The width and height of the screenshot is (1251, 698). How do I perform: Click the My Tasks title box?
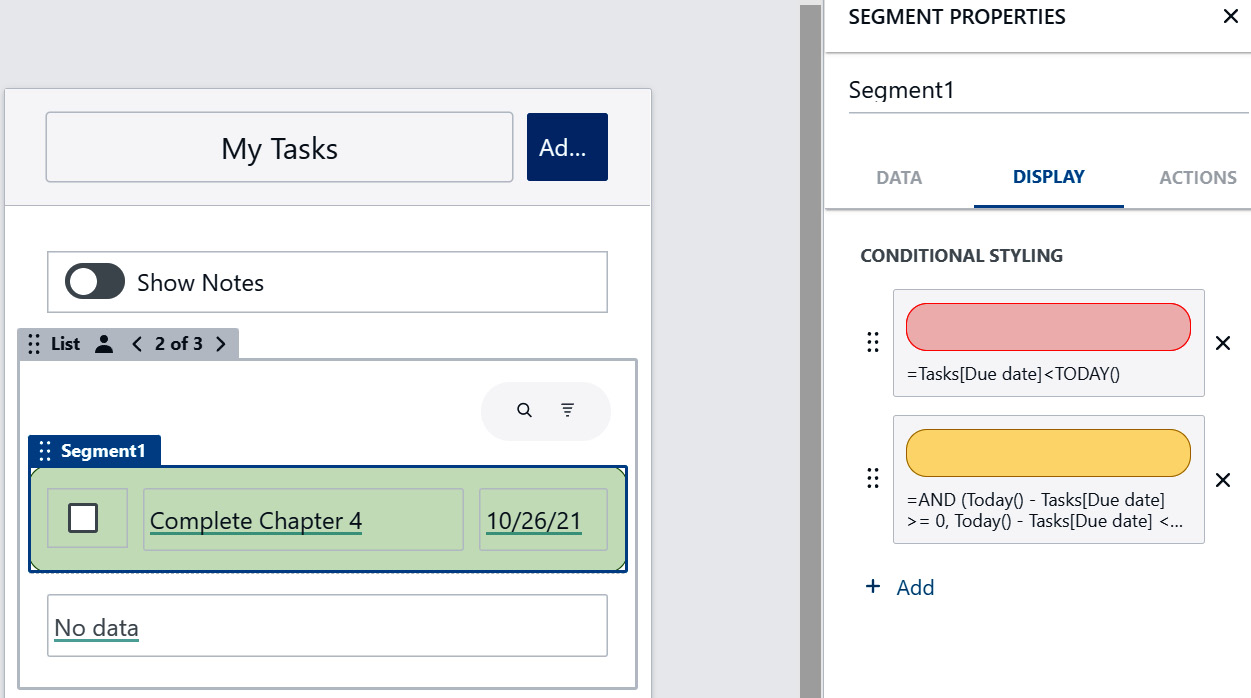[279, 147]
